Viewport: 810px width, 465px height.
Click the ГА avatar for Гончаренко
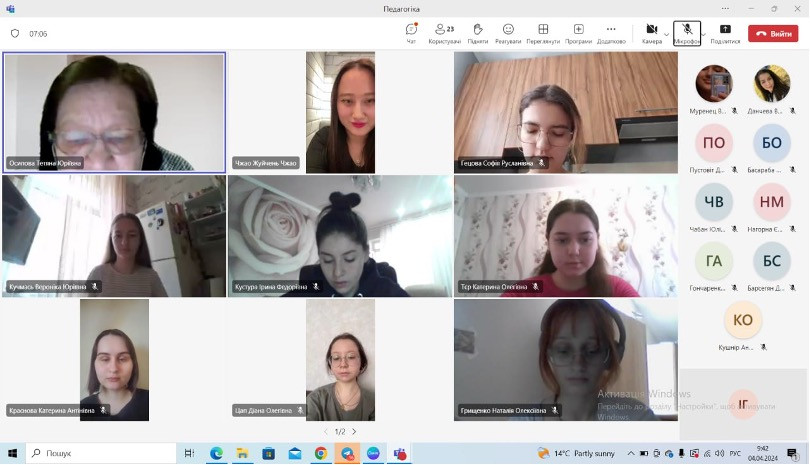click(x=714, y=261)
